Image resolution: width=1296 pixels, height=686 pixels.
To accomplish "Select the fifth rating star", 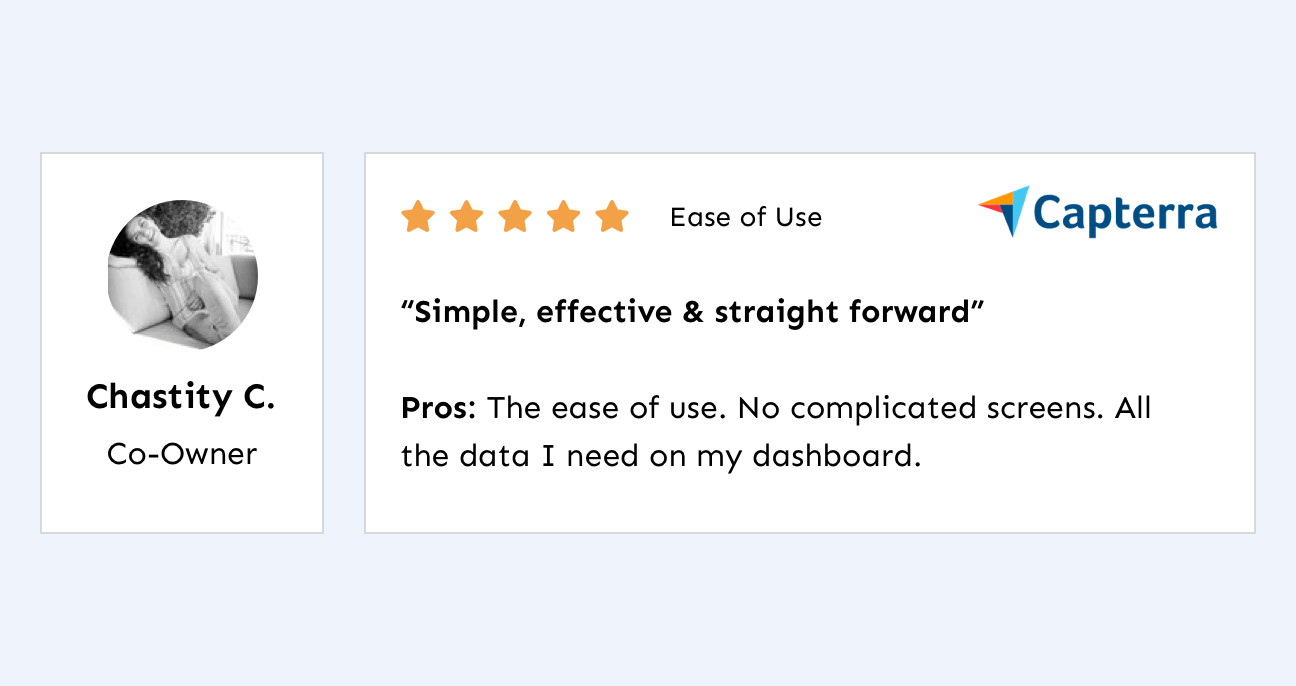I will [612, 216].
